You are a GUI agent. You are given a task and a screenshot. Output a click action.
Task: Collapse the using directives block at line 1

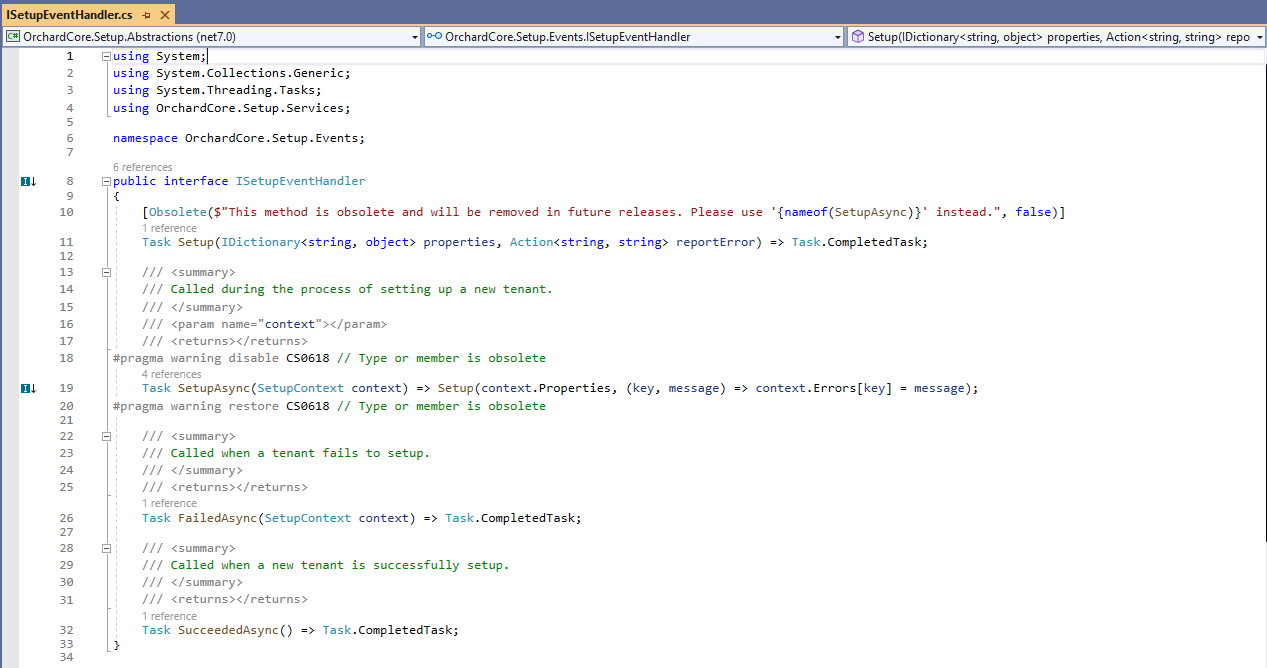click(106, 57)
